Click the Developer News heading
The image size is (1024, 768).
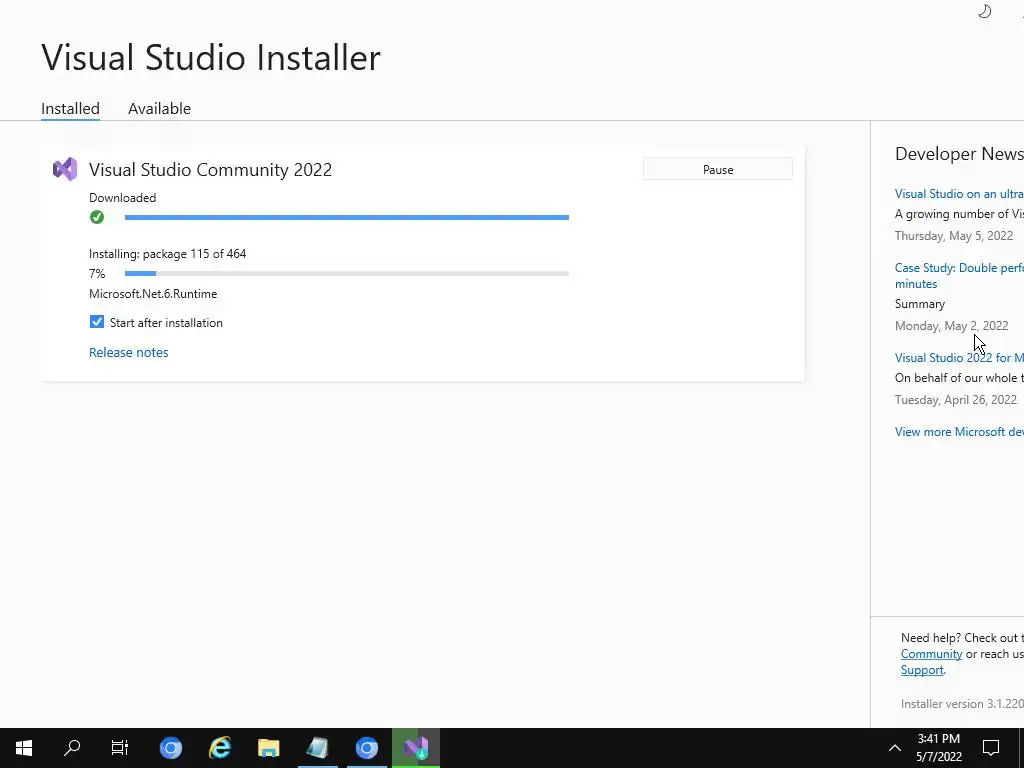point(959,153)
